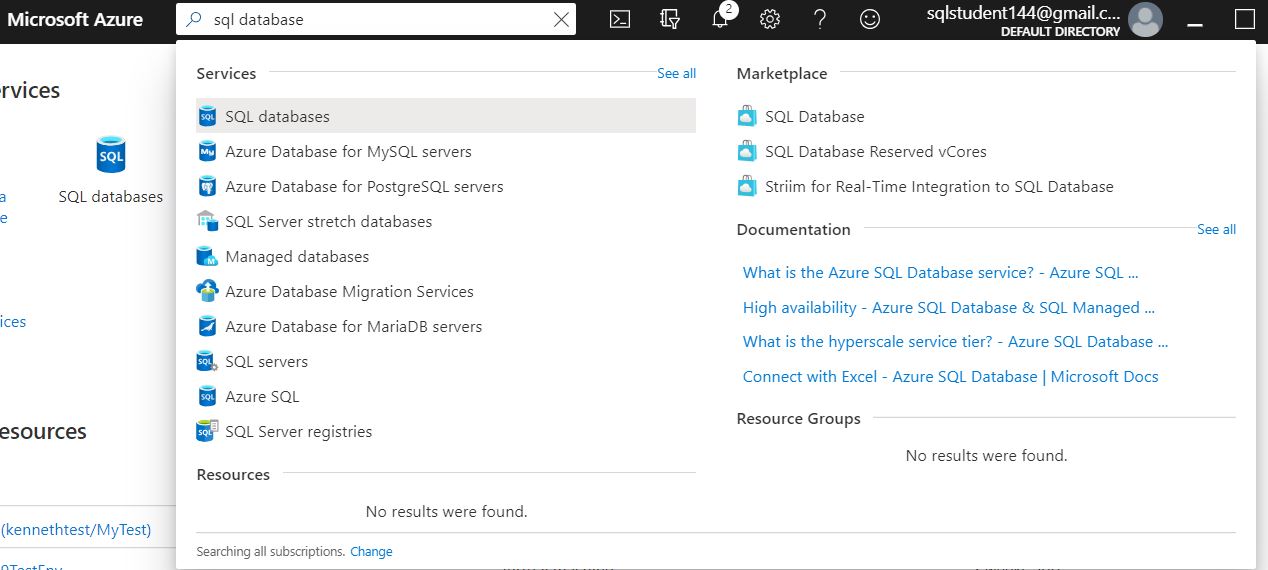1268x570 pixels.
Task: Click See all next to Documentation
Action: (x=1216, y=230)
